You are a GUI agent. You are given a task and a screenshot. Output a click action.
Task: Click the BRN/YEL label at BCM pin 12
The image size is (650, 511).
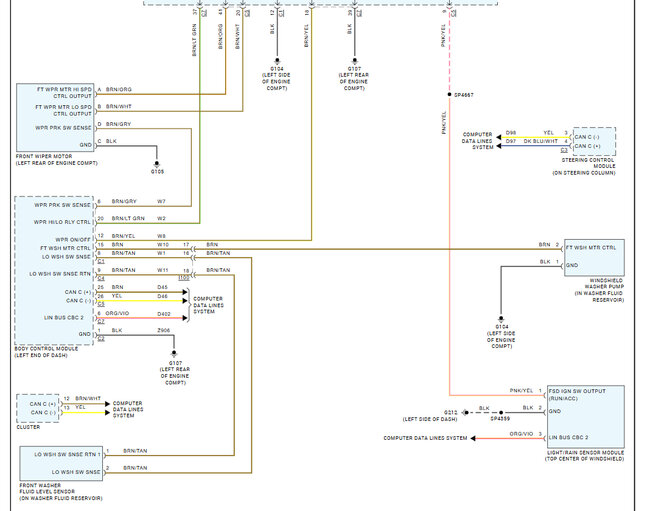pos(123,236)
